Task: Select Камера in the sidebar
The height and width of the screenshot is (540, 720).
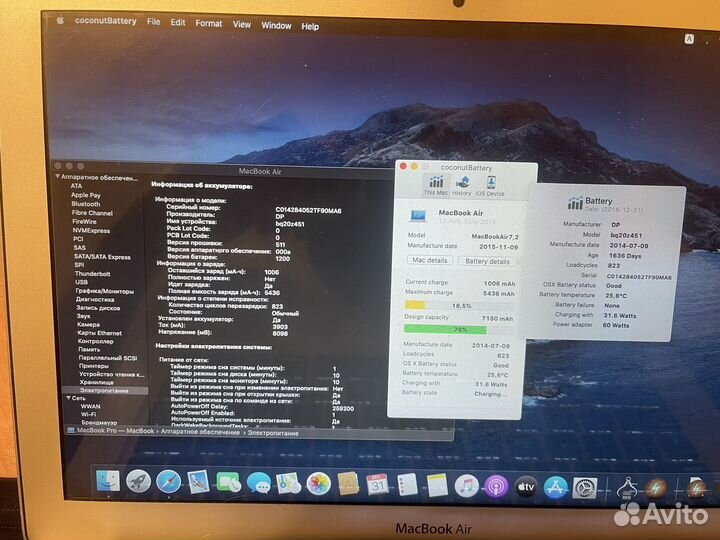Action: pyautogui.click(x=88, y=324)
